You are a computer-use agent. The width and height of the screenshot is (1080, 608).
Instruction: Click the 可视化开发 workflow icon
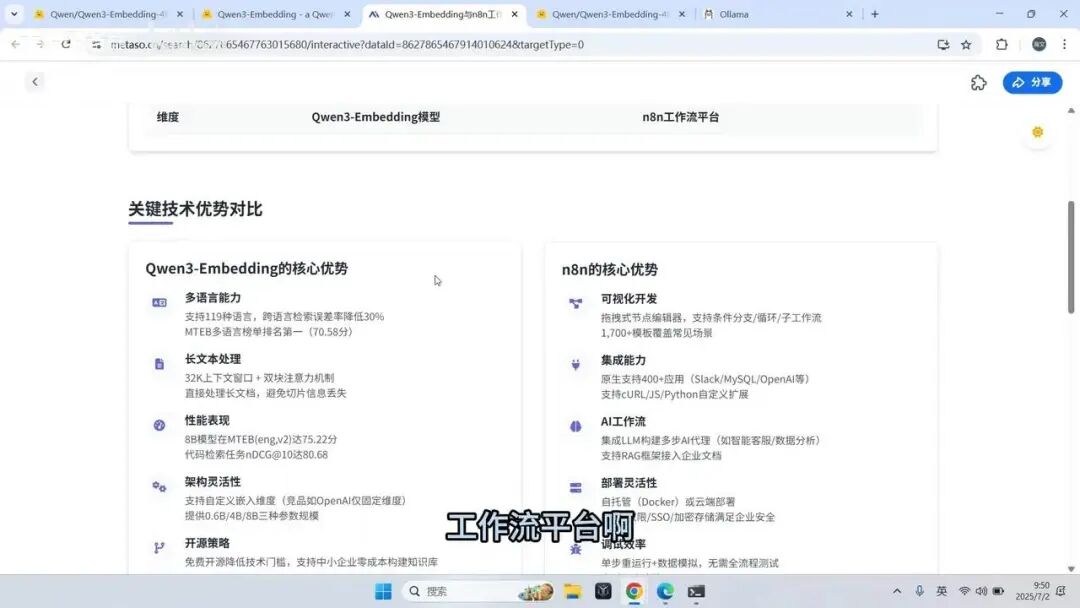click(576, 303)
